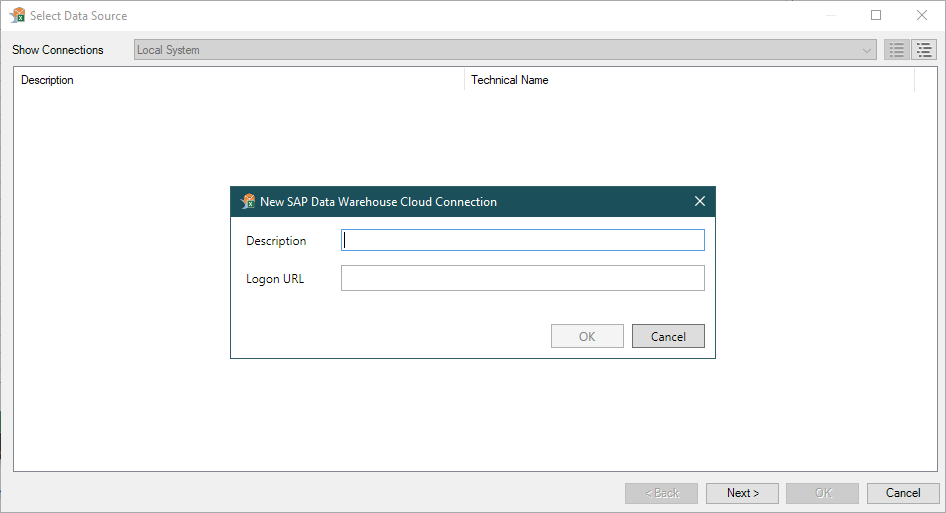Image resolution: width=946 pixels, height=513 pixels.
Task: Sort by the Description column header
Action: [x=239, y=80]
